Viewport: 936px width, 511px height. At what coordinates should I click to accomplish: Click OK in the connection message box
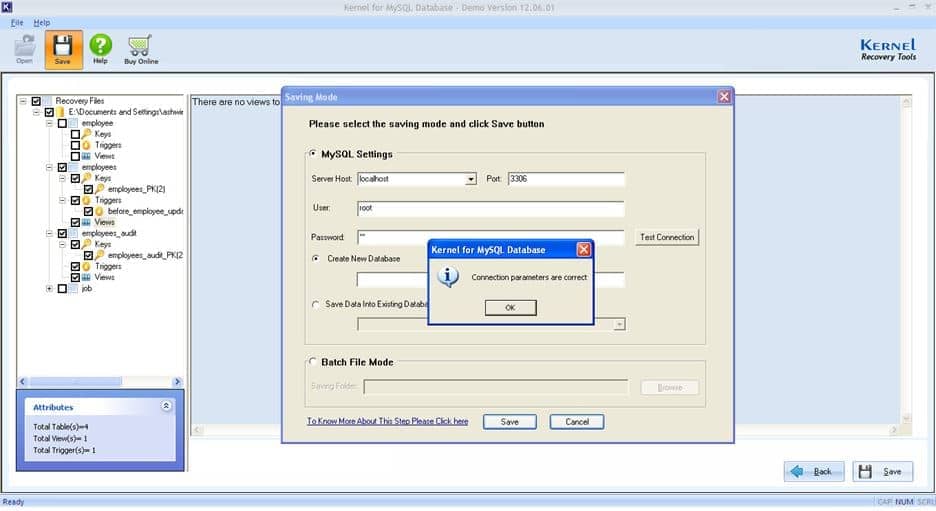tap(510, 307)
